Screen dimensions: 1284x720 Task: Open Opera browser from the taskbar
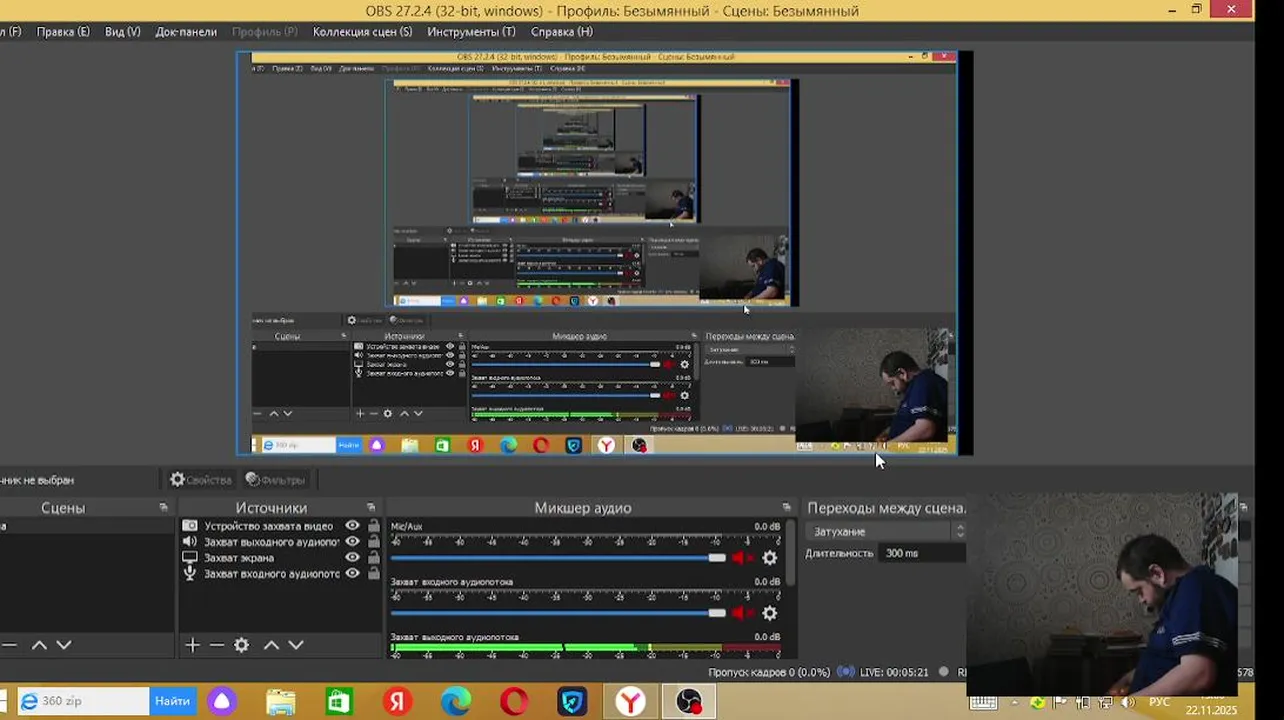point(514,702)
